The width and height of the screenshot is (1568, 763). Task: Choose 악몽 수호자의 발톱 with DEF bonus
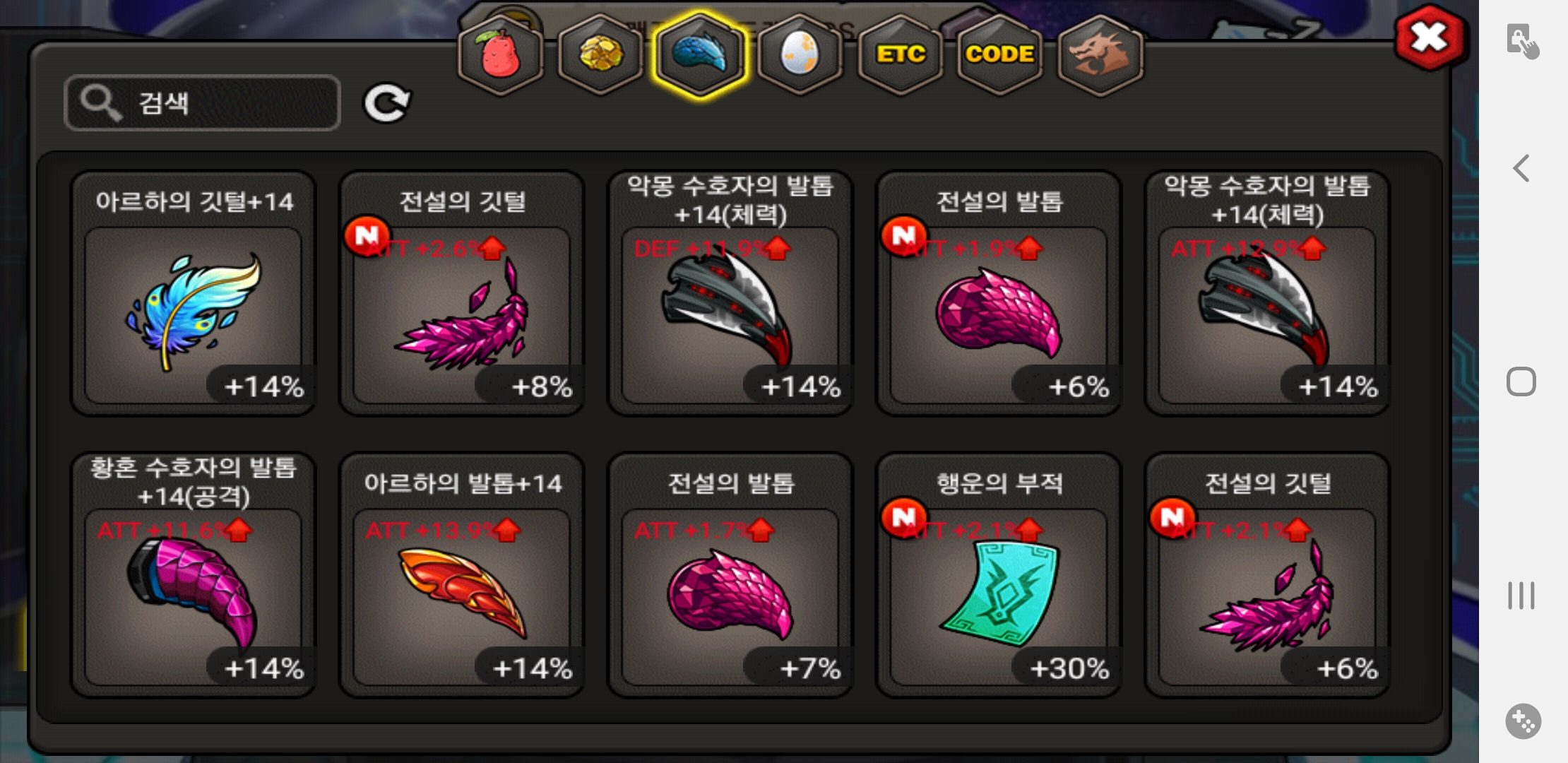click(730, 293)
